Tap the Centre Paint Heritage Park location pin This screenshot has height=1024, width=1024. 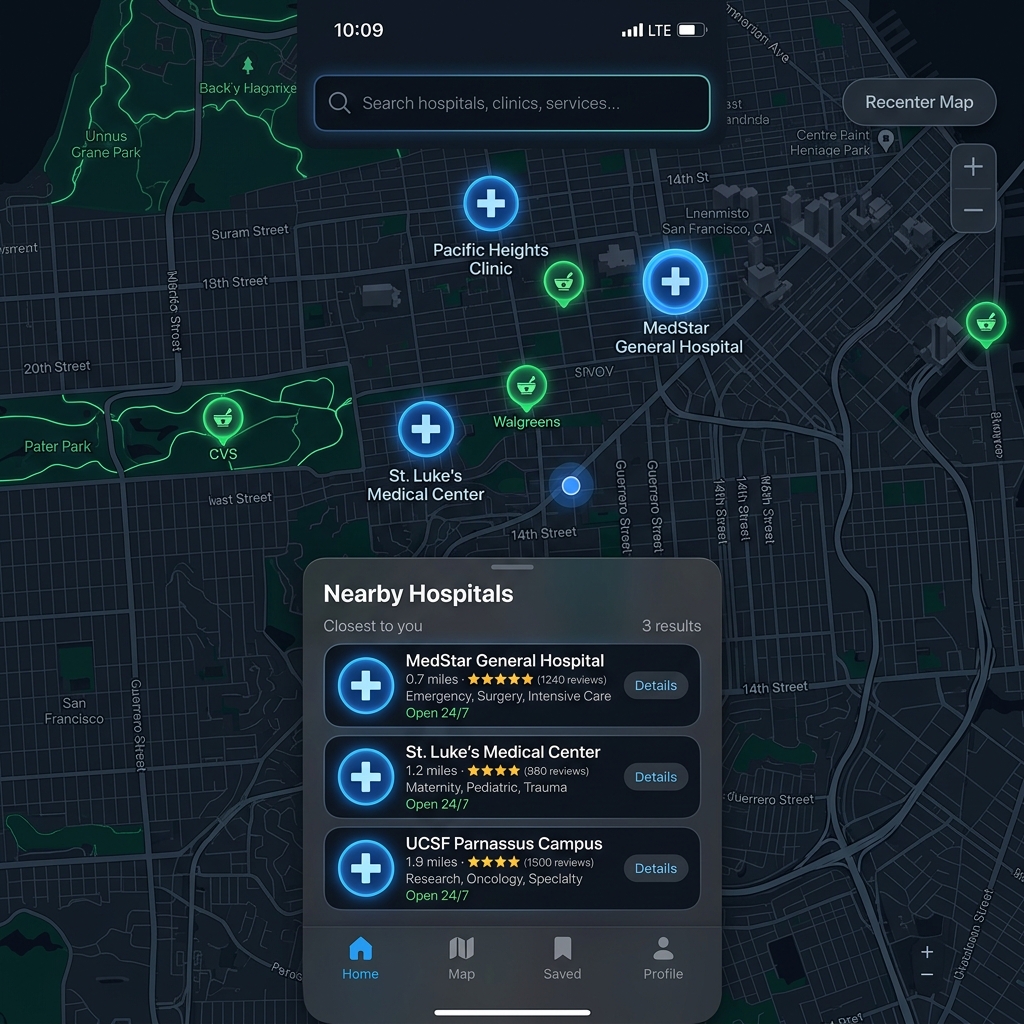coord(886,140)
